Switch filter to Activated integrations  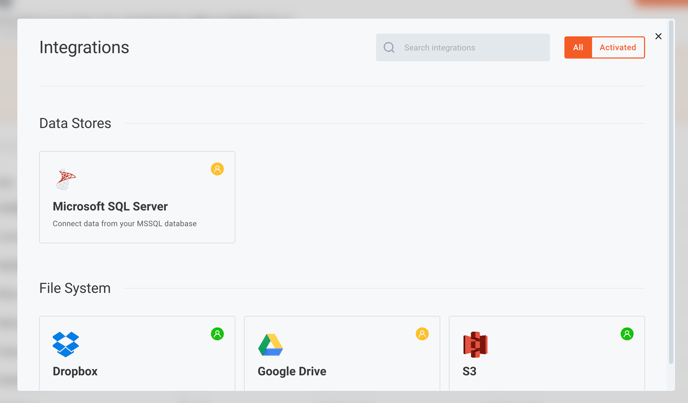pyautogui.click(x=618, y=47)
